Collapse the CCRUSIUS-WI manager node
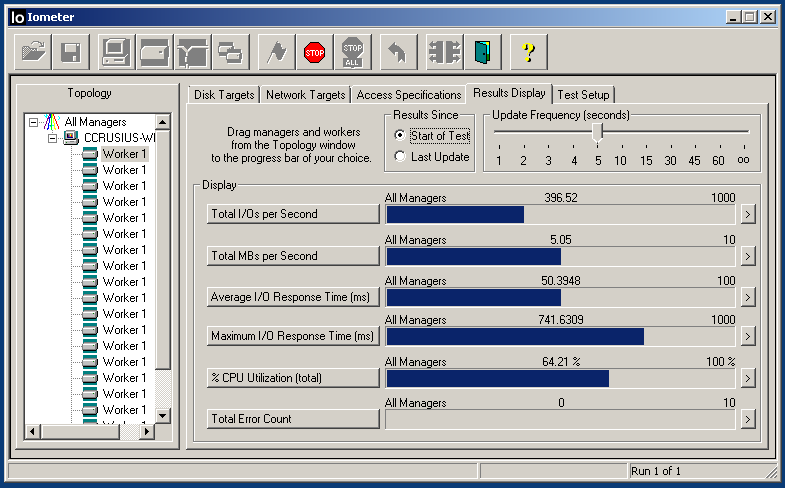 [52, 138]
